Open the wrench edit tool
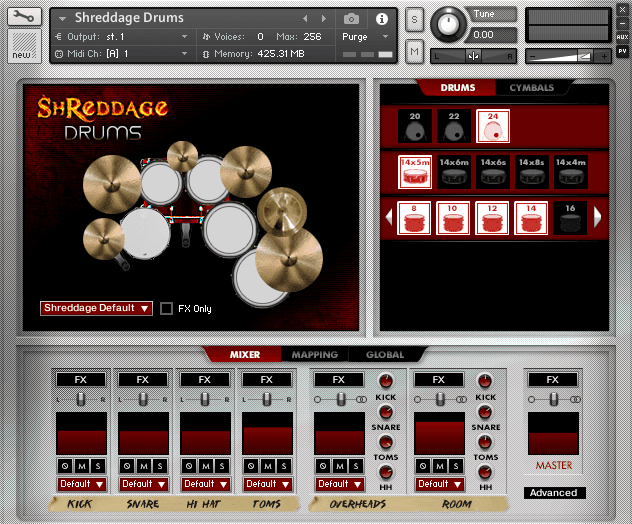Screen dimensions: 632x524 [24, 17]
